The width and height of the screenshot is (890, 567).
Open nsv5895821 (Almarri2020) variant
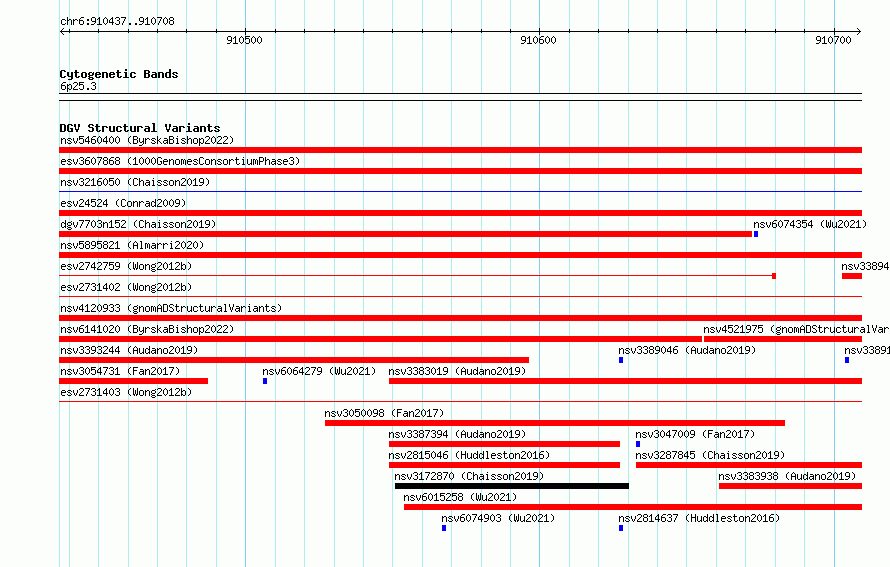point(132,245)
